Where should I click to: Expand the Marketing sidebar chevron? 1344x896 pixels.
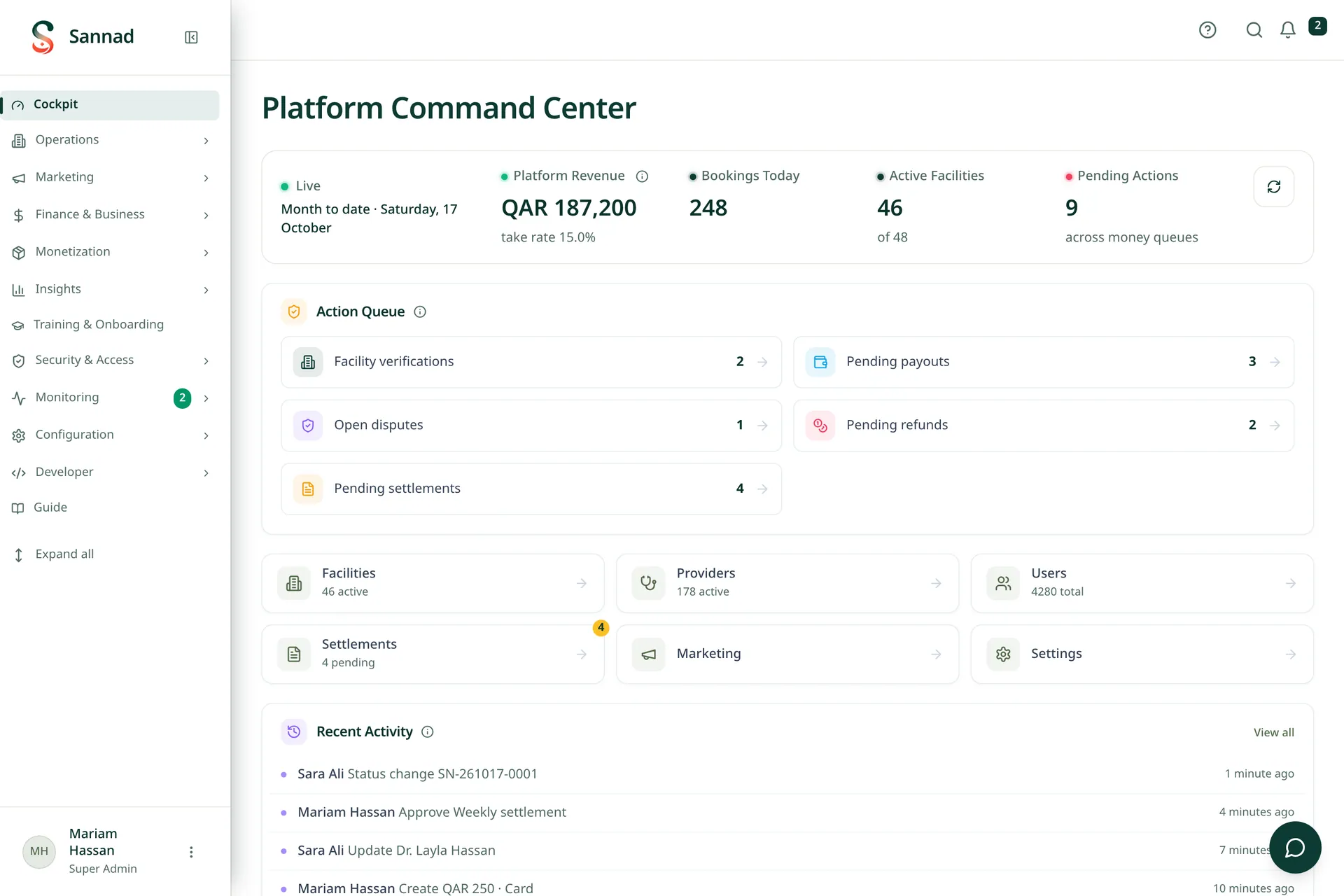coord(206,178)
